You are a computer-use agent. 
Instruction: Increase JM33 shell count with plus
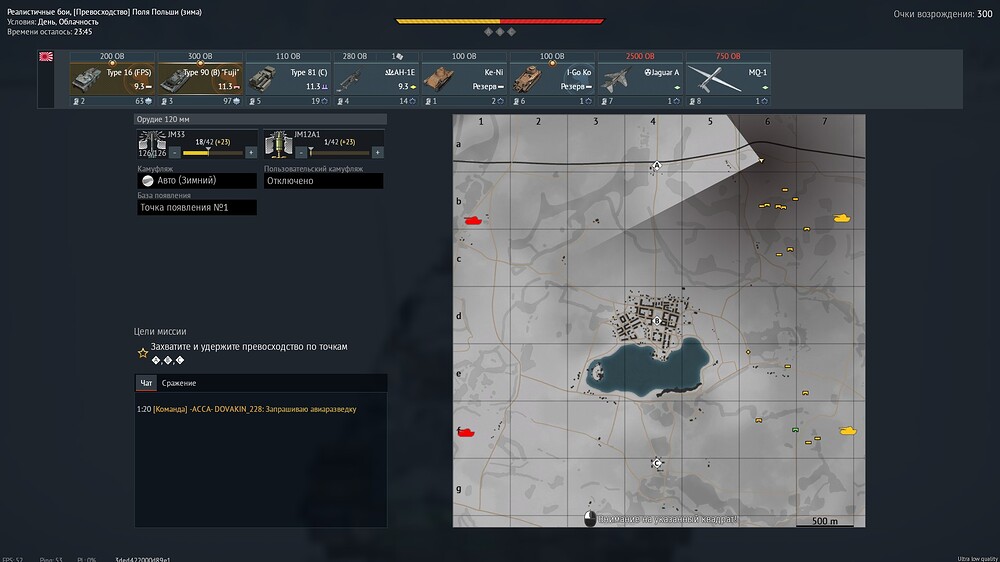point(251,153)
